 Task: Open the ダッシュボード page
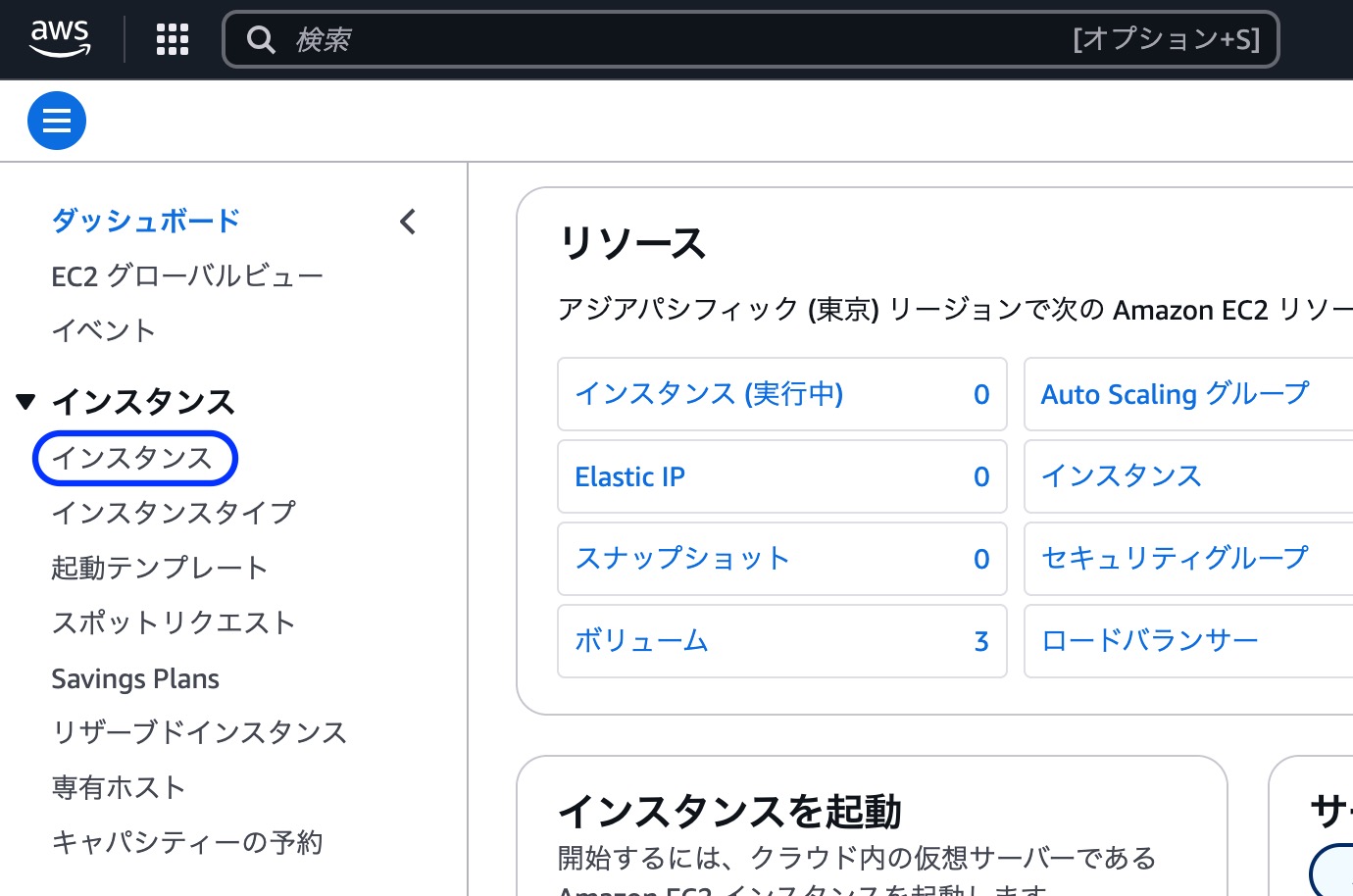tap(144, 221)
